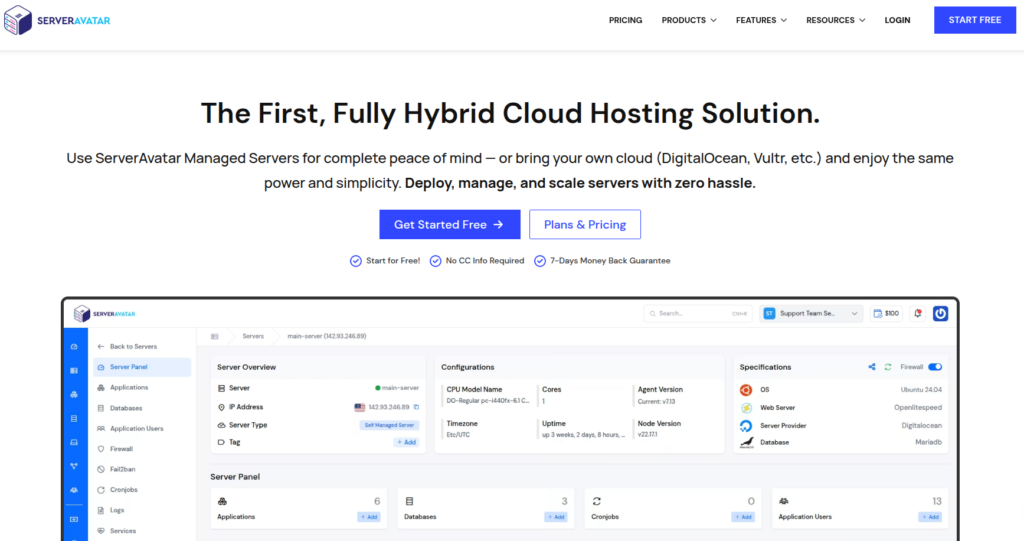Image resolution: width=1024 pixels, height=541 pixels.
Task: Click the green refresh icon in the Specifications header
Action: 888,367
